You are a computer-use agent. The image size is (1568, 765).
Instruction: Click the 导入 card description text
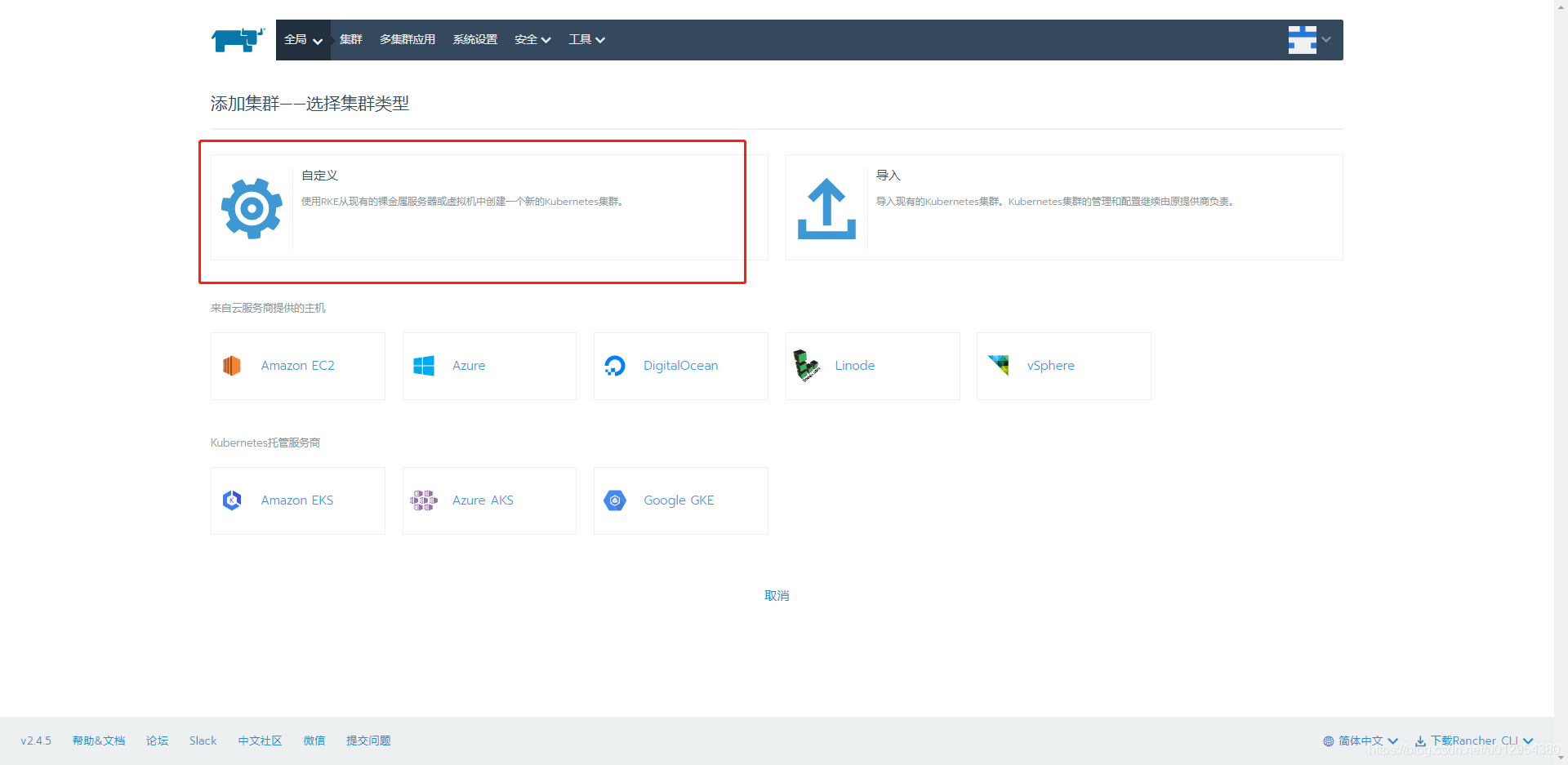[1055, 202]
